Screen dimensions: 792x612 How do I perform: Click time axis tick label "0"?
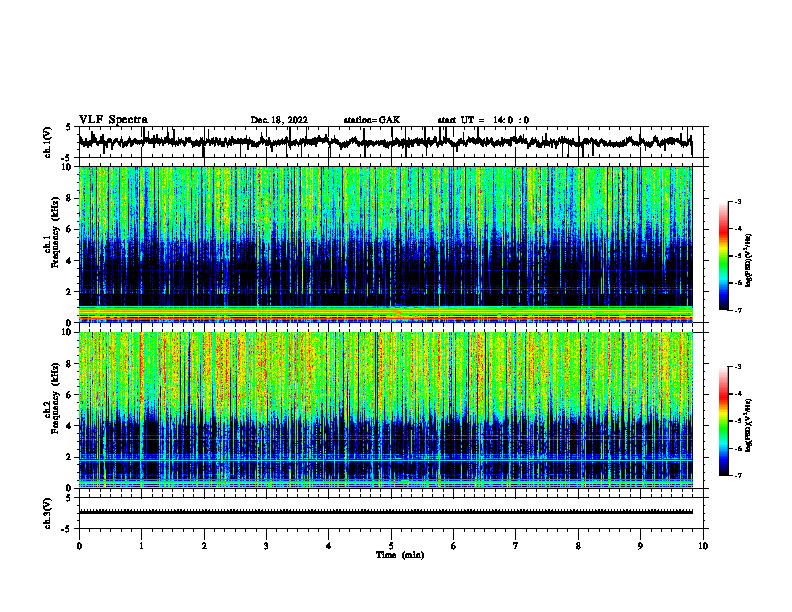pyautogui.click(x=79, y=546)
